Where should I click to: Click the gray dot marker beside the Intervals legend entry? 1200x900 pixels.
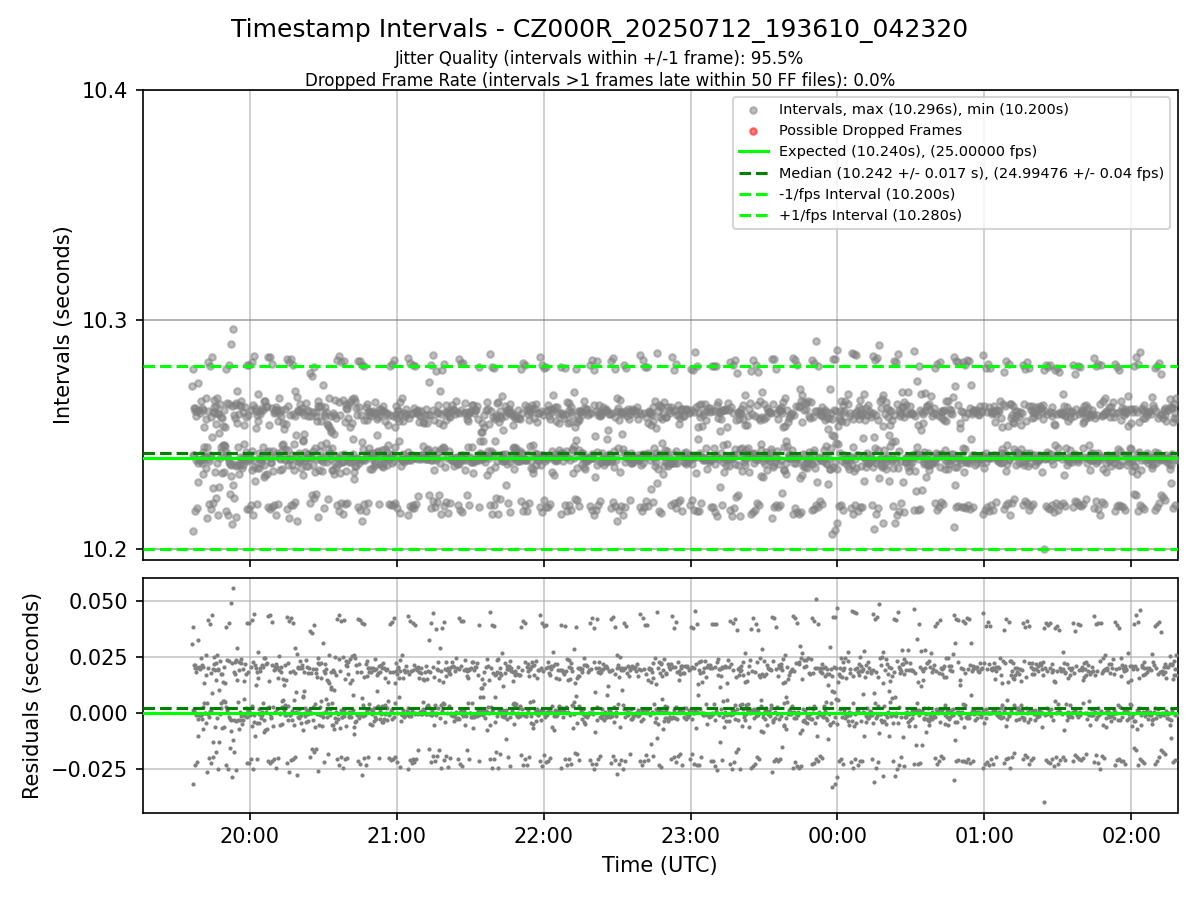(x=754, y=110)
